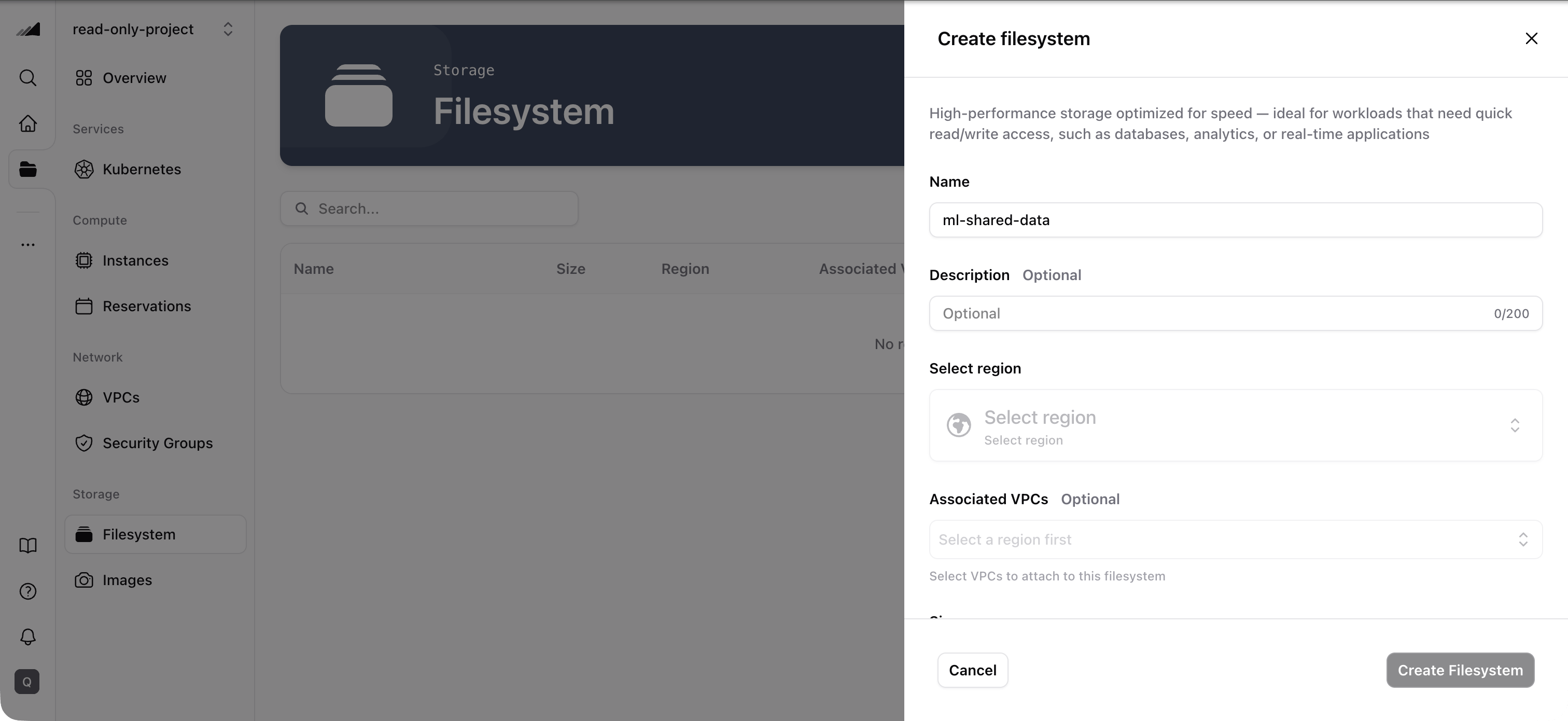Click the Services section label
This screenshot has width=1568, height=721.
(98, 129)
